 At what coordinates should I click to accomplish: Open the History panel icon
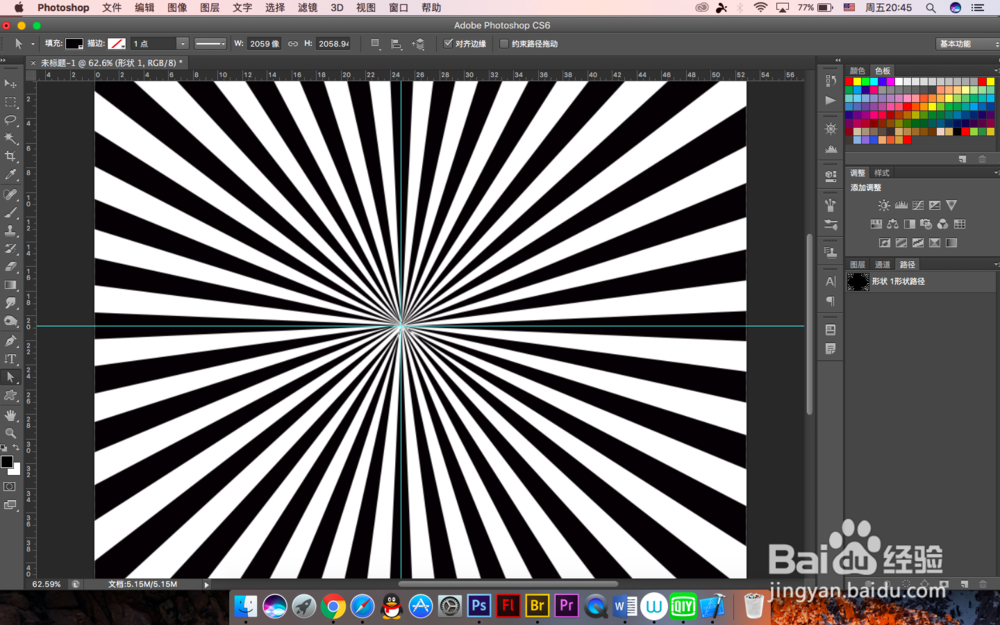pos(830,81)
